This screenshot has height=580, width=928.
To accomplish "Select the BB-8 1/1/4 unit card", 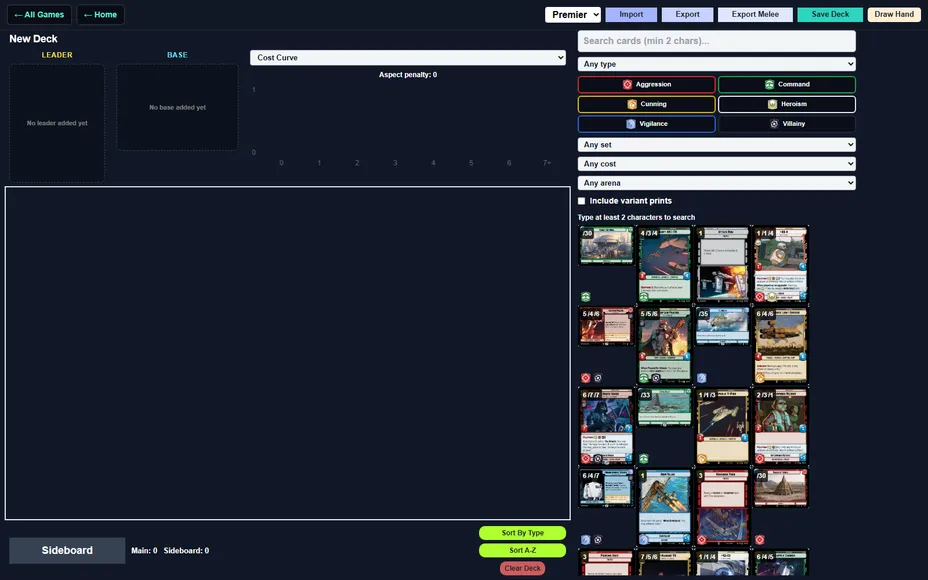I will pos(780,264).
